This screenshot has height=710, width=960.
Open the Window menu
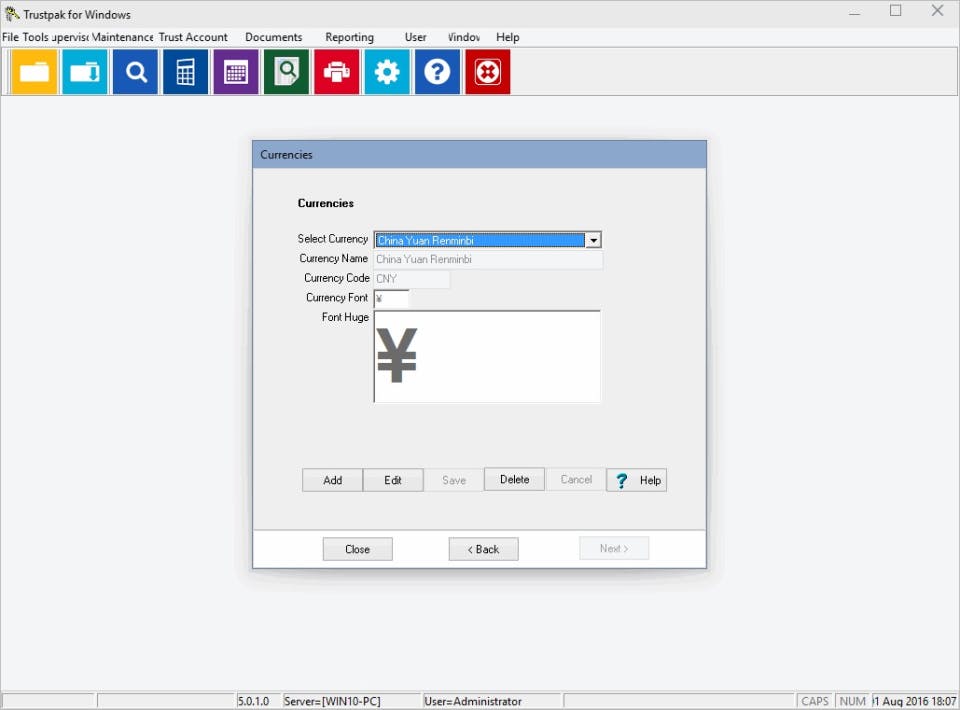pos(464,37)
